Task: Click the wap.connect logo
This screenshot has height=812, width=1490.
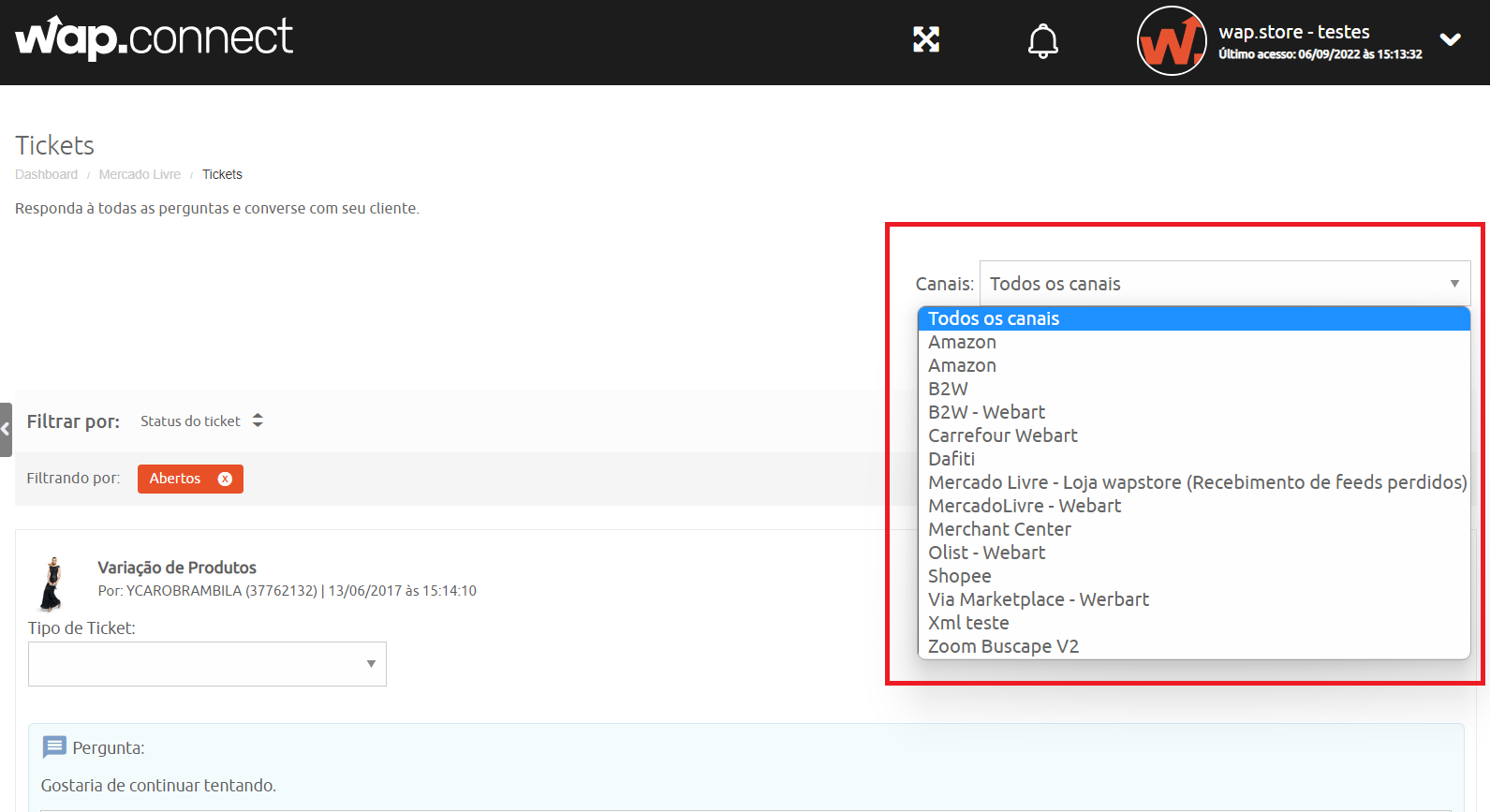Action: (x=154, y=38)
